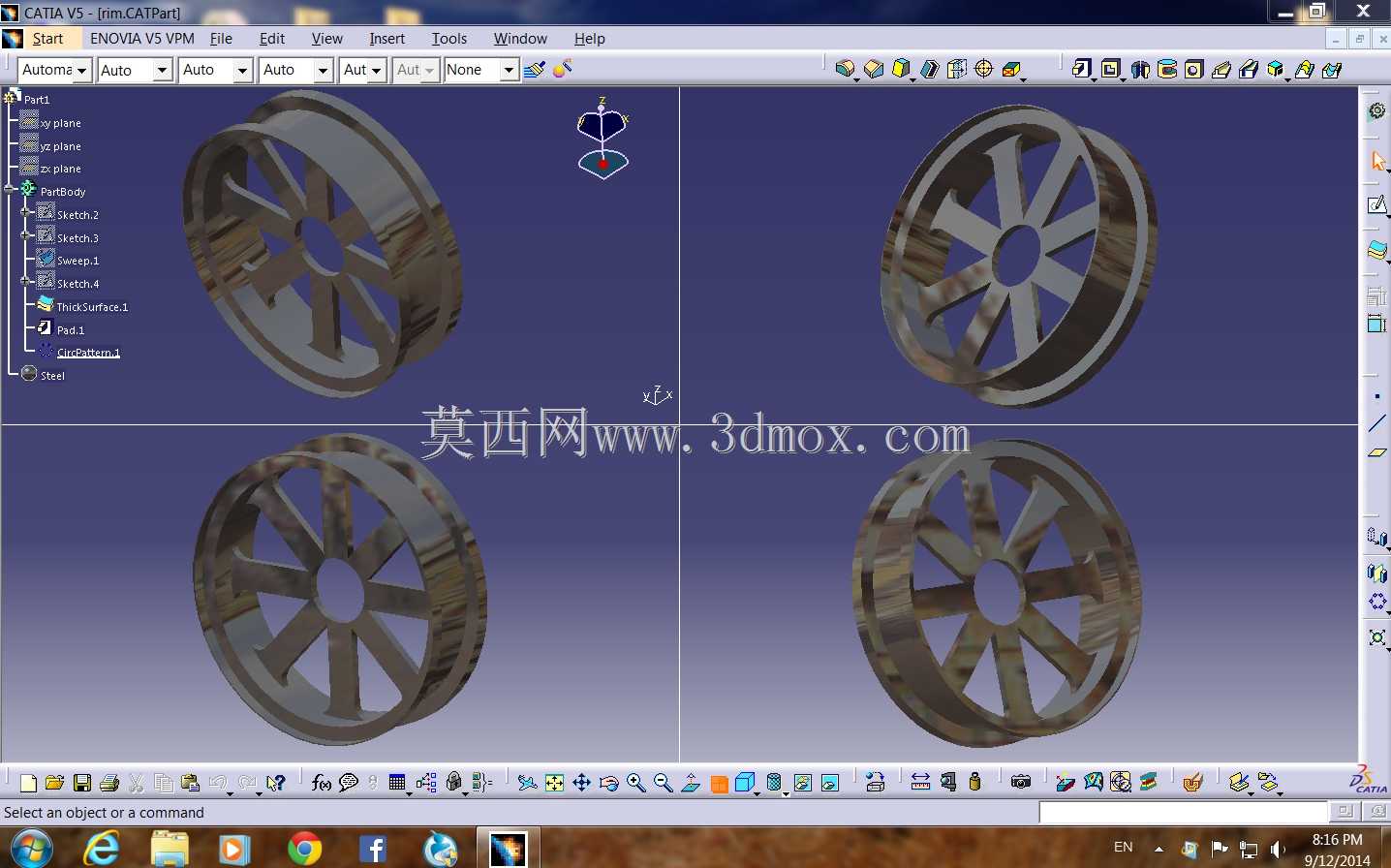Select Pad.1 in the tree

[x=71, y=330]
